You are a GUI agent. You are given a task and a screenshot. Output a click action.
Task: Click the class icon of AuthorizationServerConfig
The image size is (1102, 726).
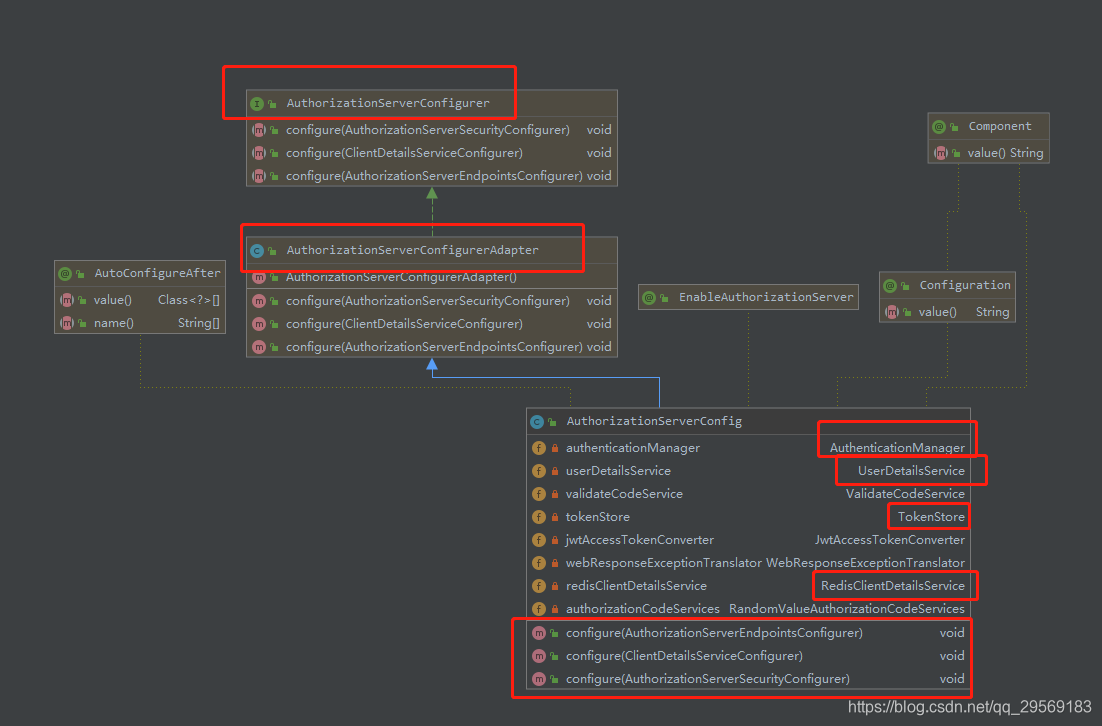click(538, 421)
